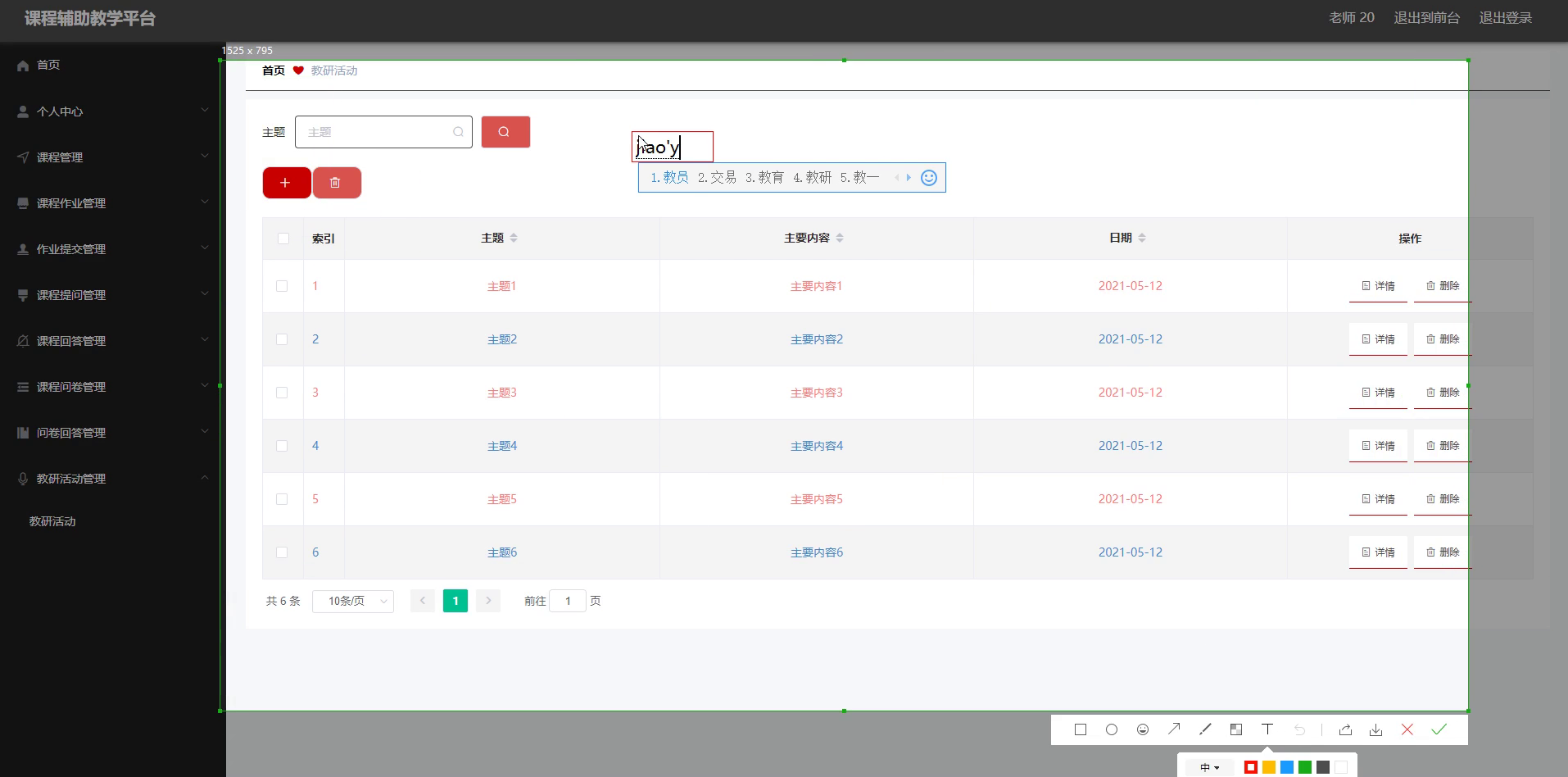Choose IME candidate 1.教员

669,177
